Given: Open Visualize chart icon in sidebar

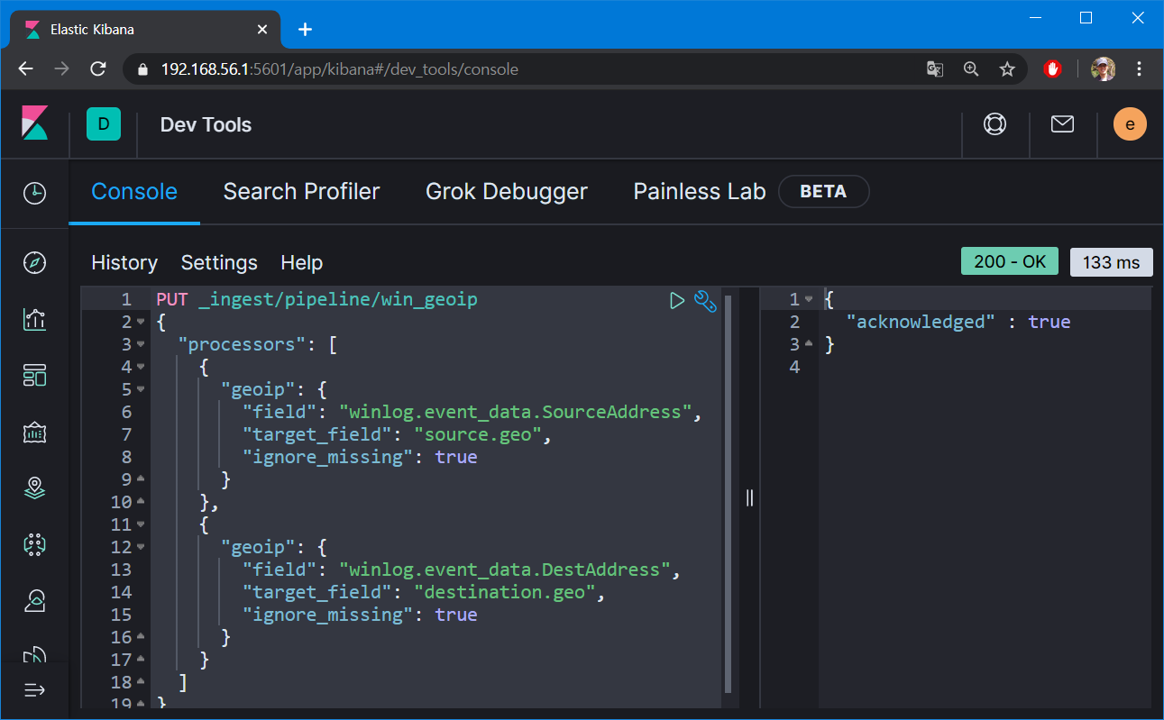Looking at the screenshot, I should click(34, 319).
